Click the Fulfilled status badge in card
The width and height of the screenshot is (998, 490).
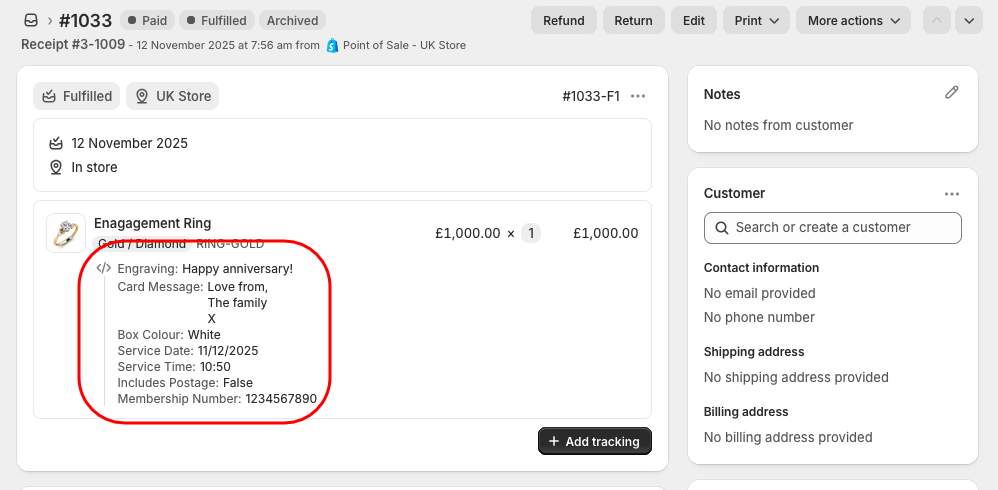tap(77, 96)
